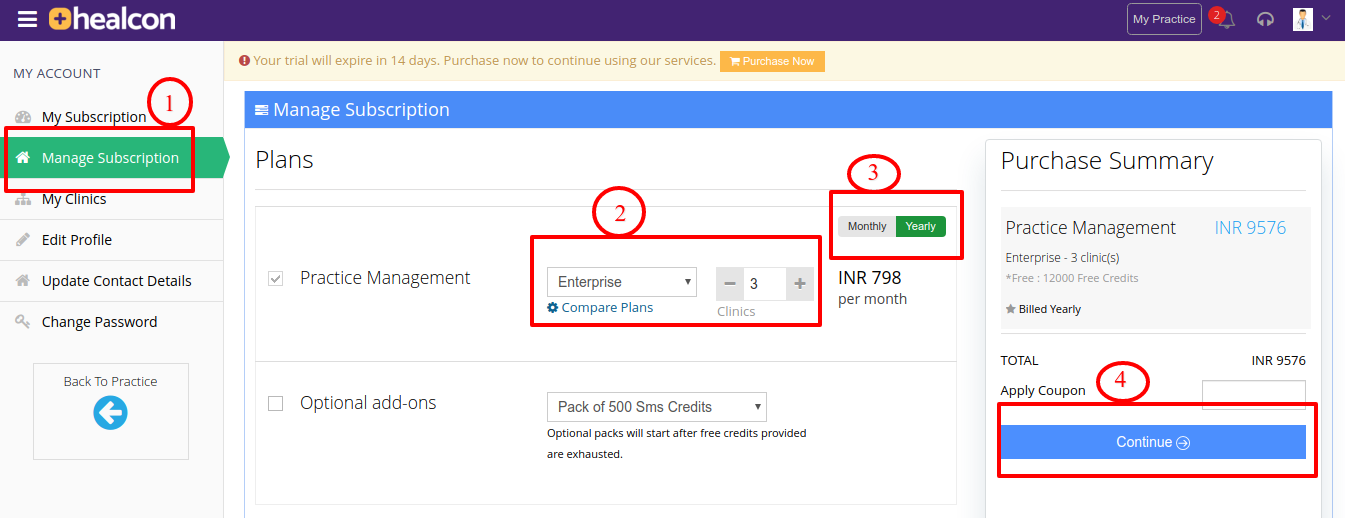Click the My Practice button

1164,19
